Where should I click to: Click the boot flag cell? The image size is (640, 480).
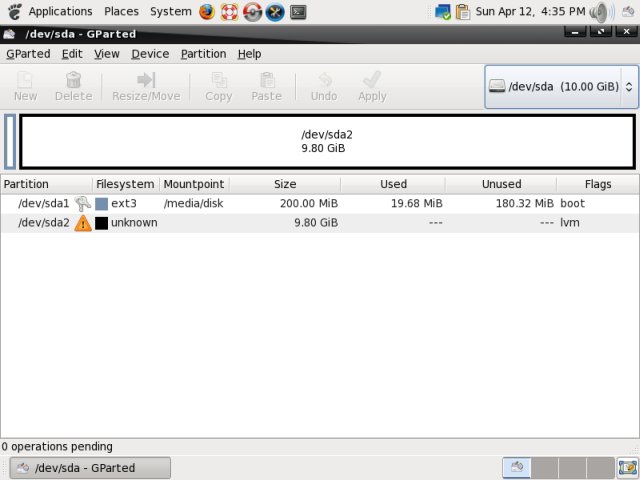pyautogui.click(x=572, y=203)
